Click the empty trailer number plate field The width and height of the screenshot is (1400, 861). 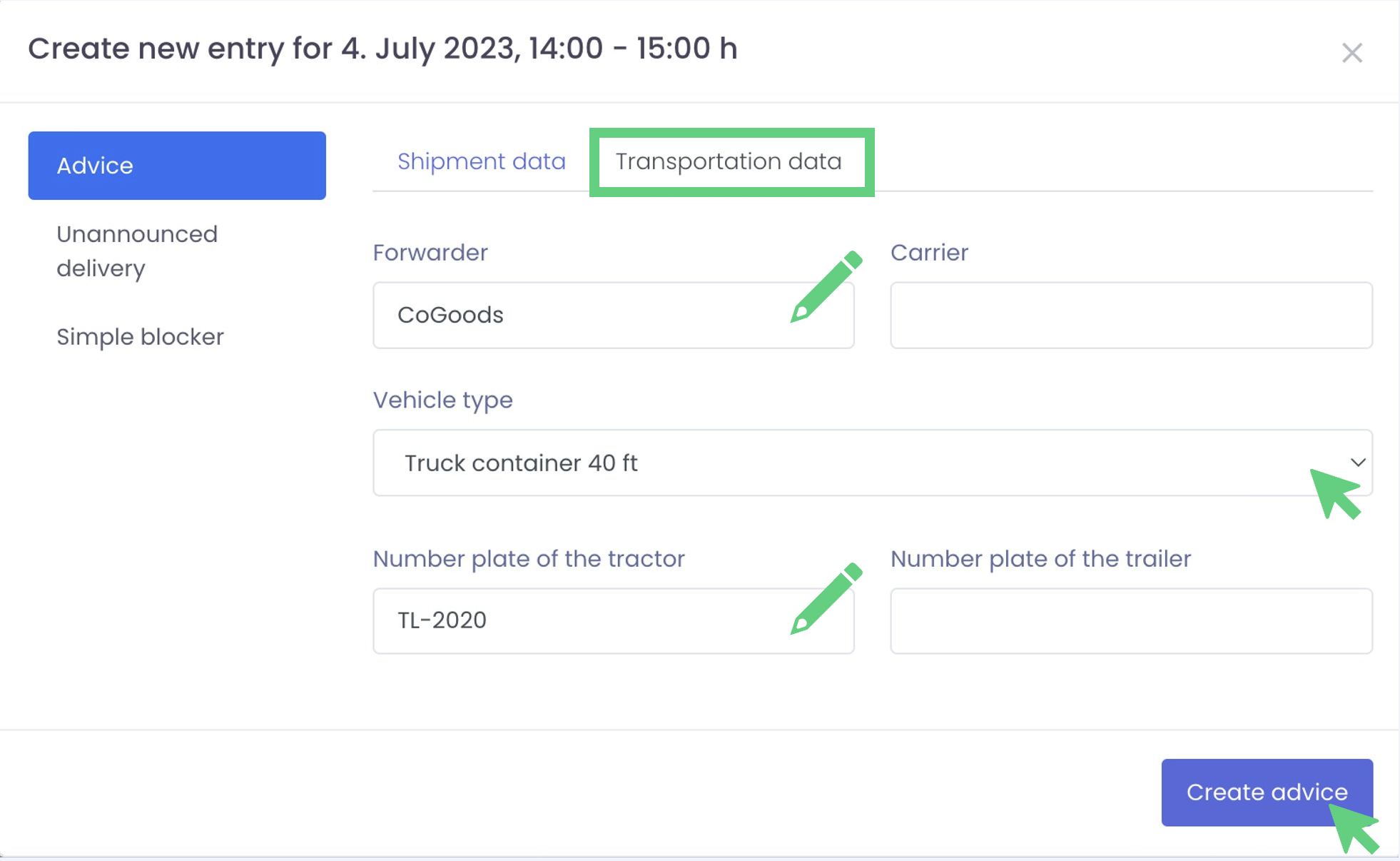pyautogui.click(x=1131, y=620)
